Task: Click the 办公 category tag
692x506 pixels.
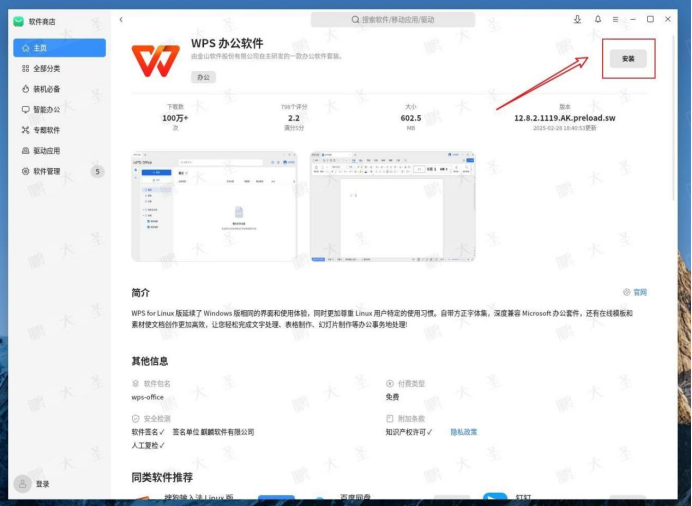Action: click(203, 77)
